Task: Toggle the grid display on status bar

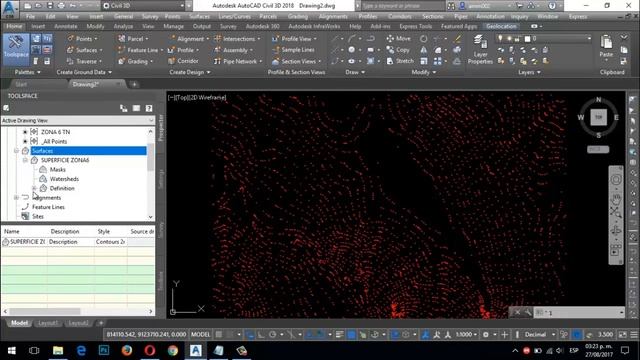Action: tap(219, 334)
